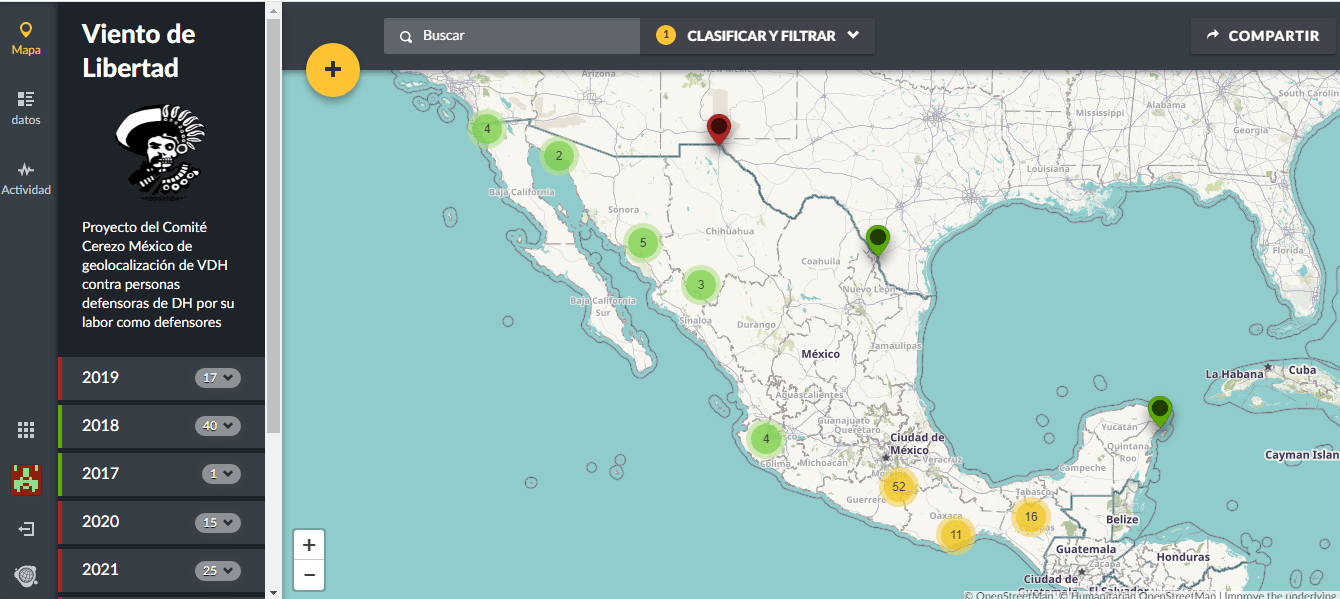The image size is (1340, 599).
Task: Select the green pin near Nuevo León
Action: (877, 239)
